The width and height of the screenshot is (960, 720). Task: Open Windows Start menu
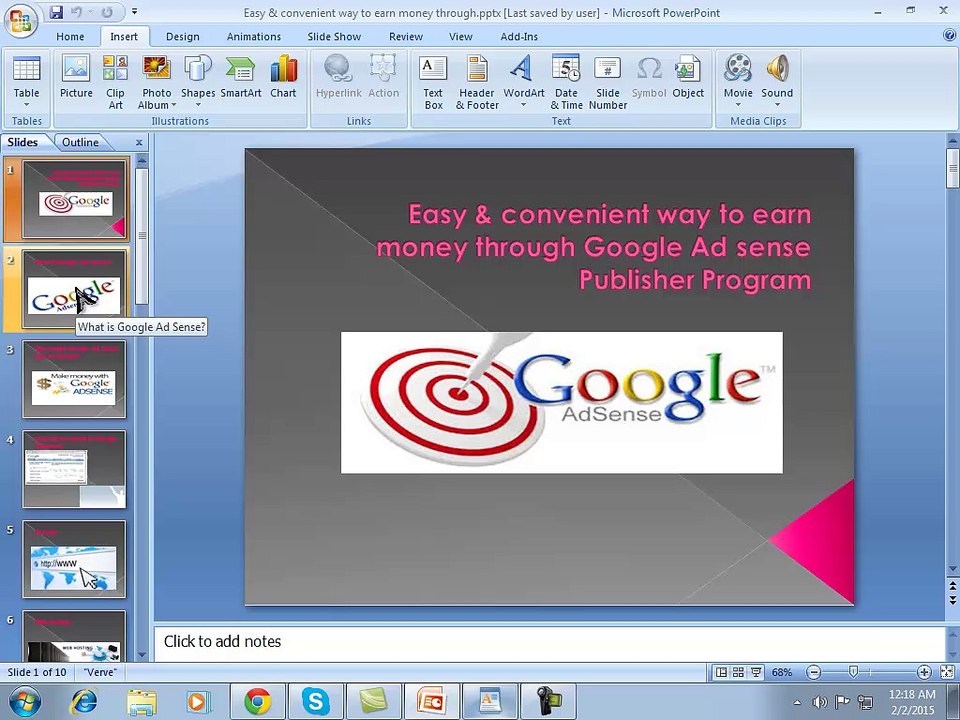[x=23, y=702]
